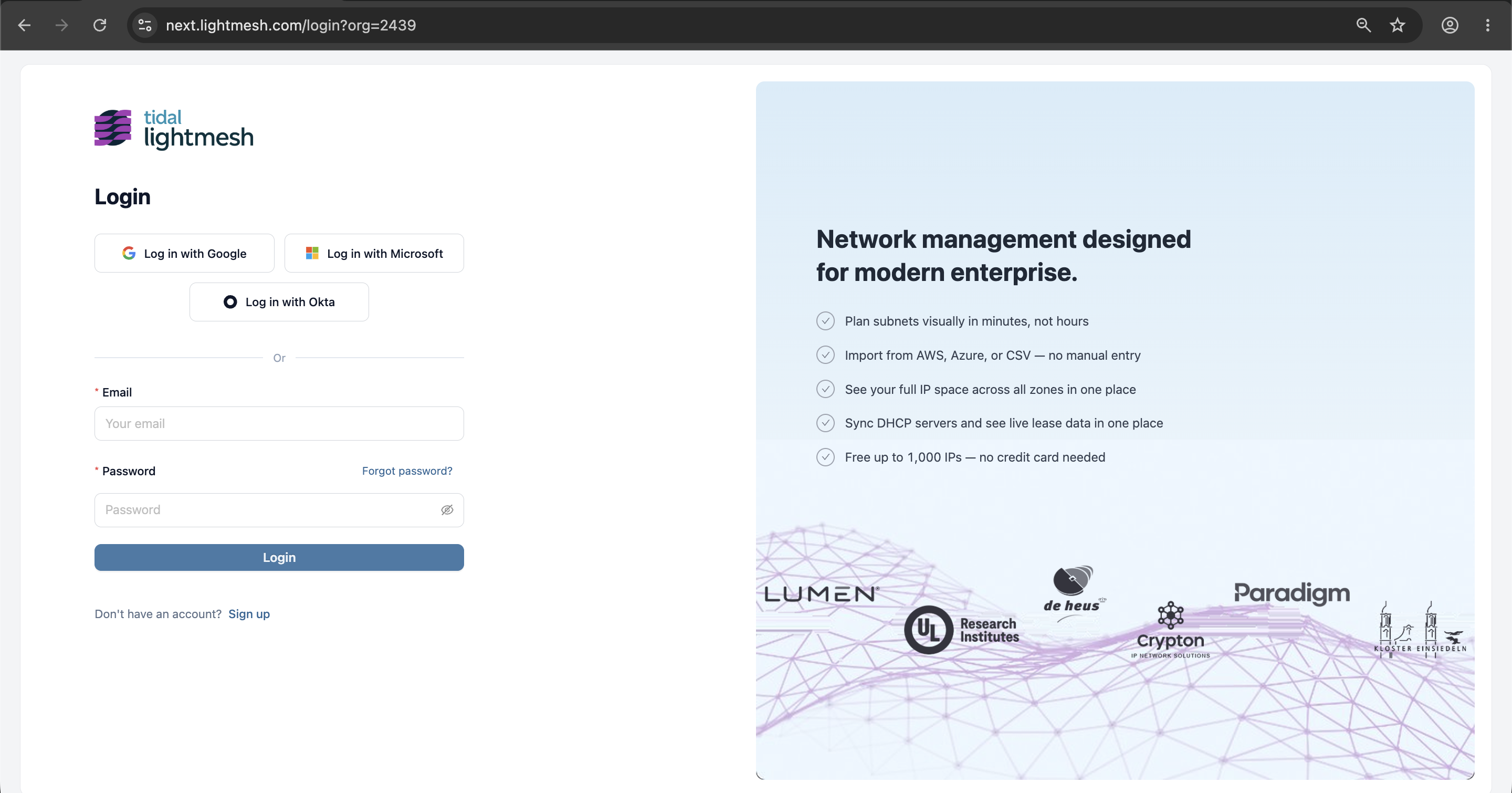Viewport: 1512px width, 793px height.
Task: Click text Import from AWS, Azure, or CSV
Action: coord(993,356)
